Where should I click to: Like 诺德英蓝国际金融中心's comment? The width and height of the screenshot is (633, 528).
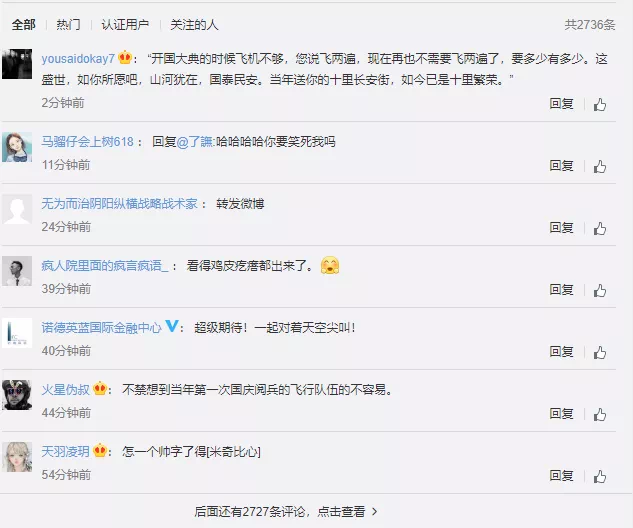(x=600, y=352)
